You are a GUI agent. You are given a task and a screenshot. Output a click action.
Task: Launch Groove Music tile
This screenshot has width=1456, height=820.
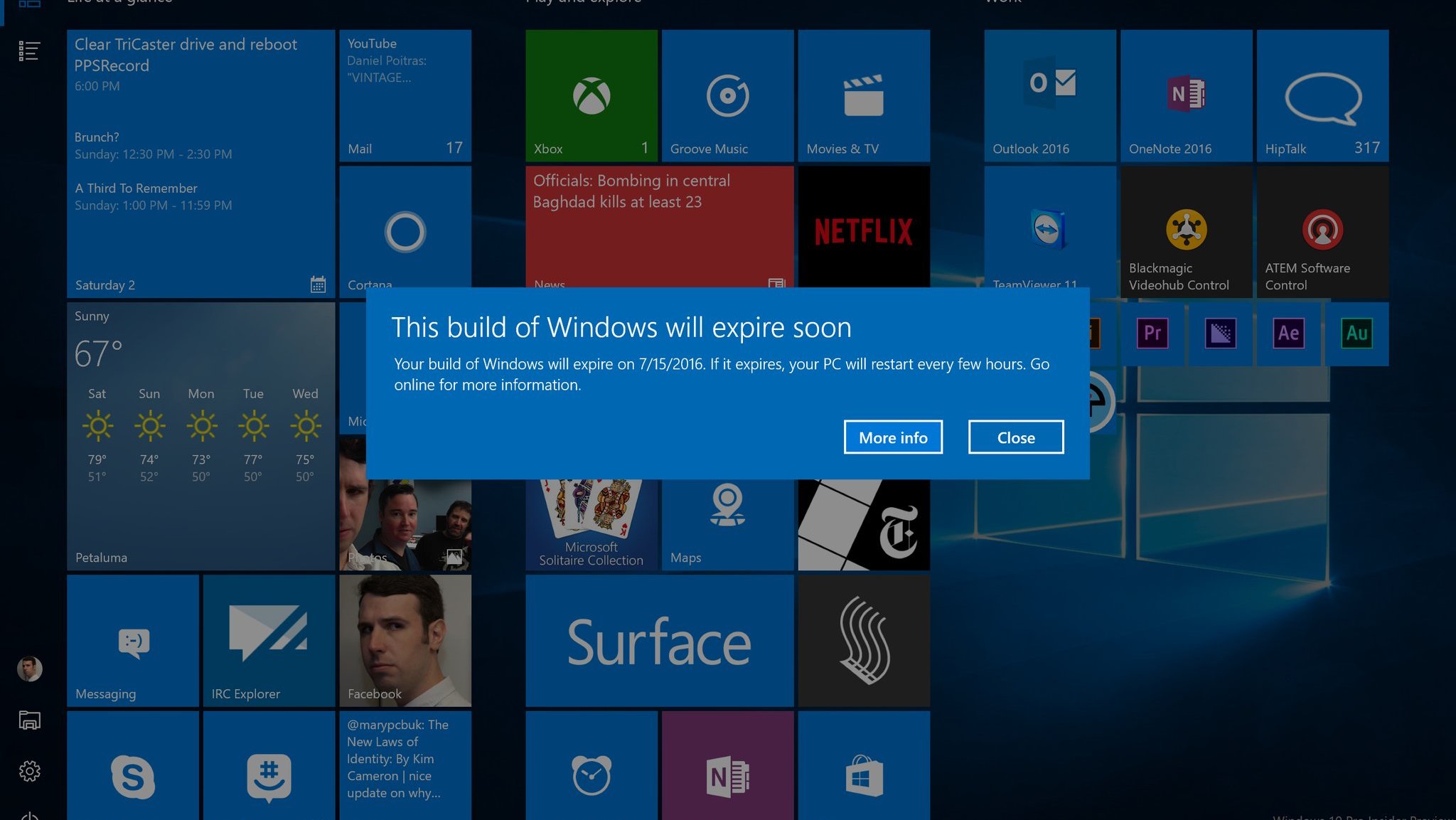point(727,95)
